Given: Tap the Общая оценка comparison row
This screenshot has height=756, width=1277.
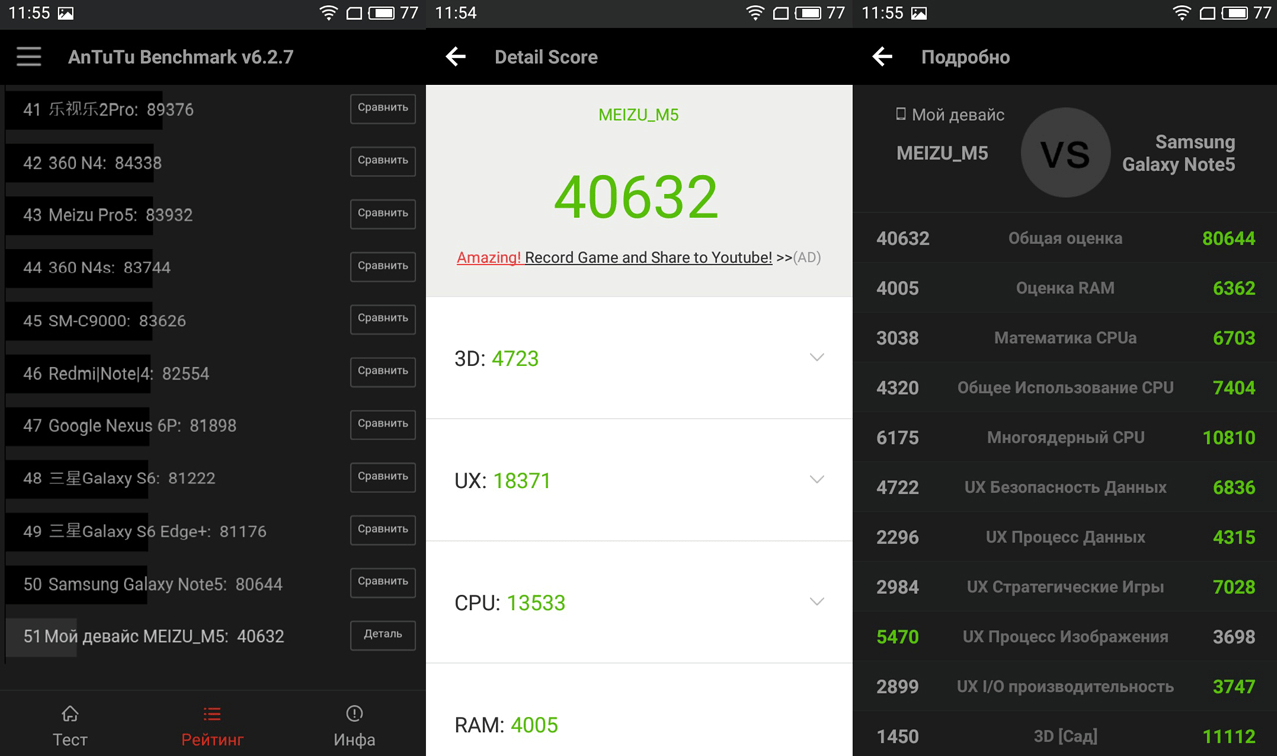Looking at the screenshot, I should point(1065,238).
